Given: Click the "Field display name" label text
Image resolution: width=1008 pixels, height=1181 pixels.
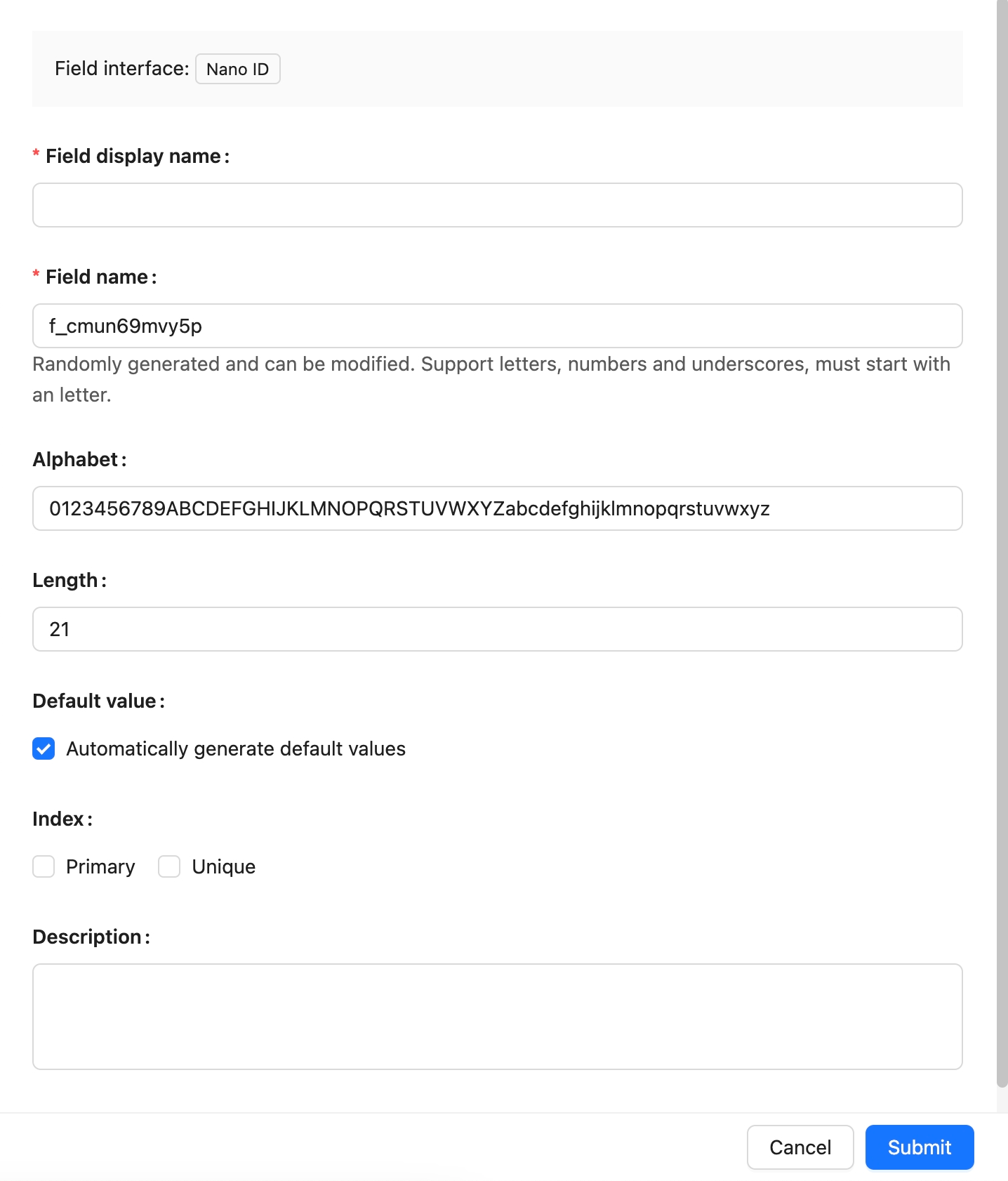Looking at the screenshot, I should [x=133, y=156].
